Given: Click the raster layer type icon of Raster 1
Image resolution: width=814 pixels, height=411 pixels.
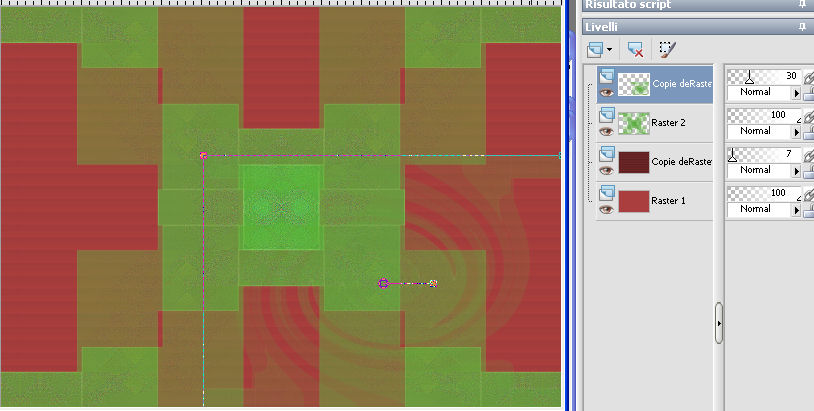Looking at the screenshot, I should [607, 193].
